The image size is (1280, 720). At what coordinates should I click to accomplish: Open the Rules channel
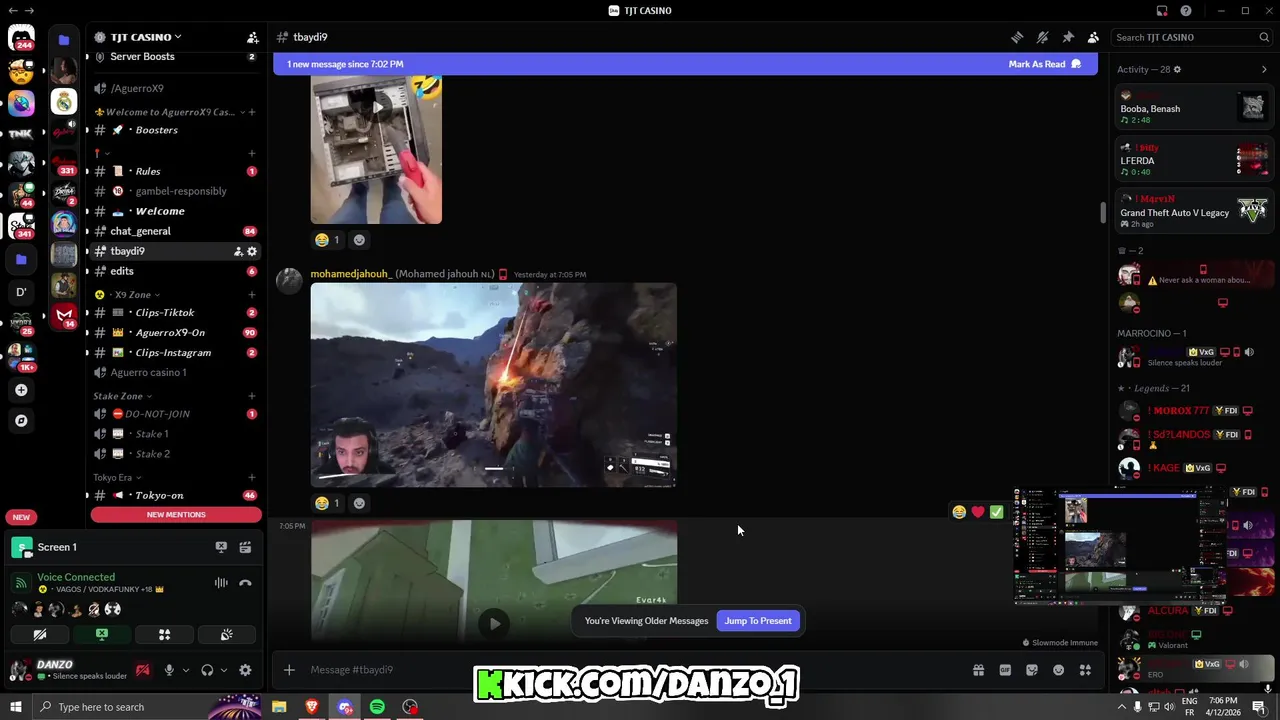coord(176,171)
